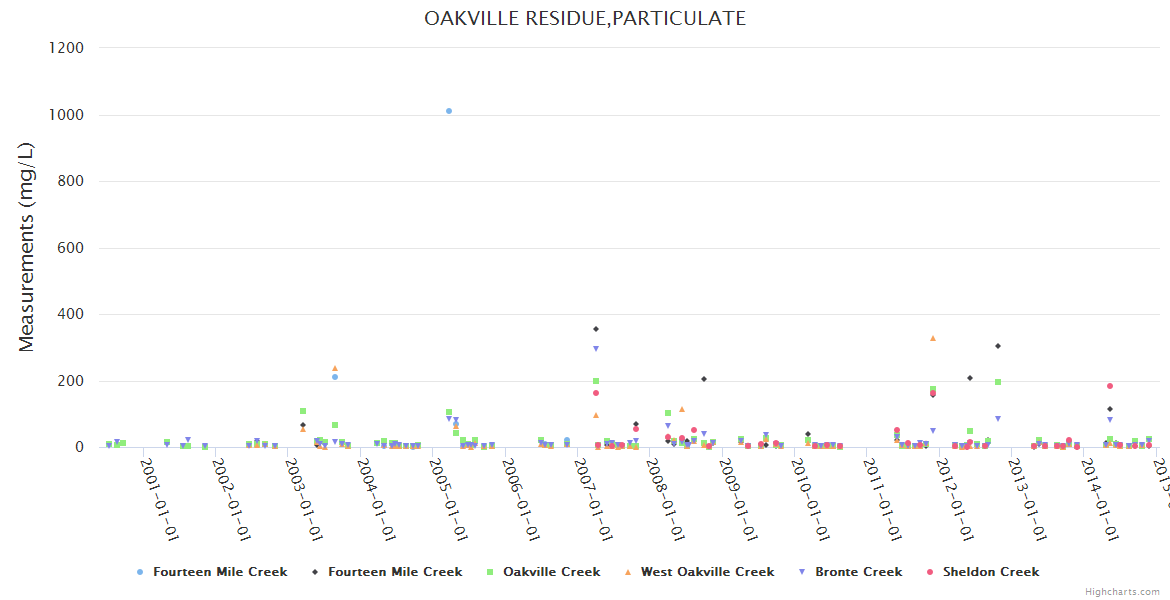Viewport: 1170px width, 600px height.
Task: Click the orange triangle point near 325 mg/L
Action: [933, 338]
